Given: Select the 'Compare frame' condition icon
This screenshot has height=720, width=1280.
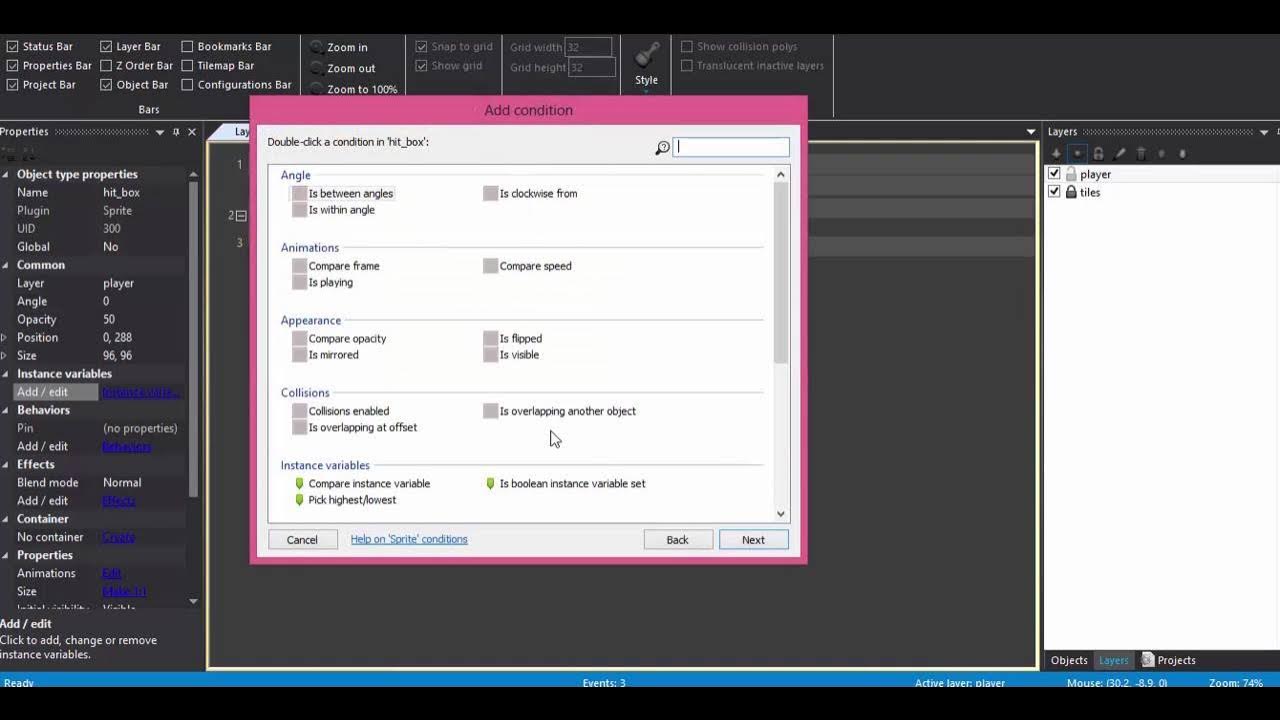Looking at the screenshot, I should [x=299, y=266].
